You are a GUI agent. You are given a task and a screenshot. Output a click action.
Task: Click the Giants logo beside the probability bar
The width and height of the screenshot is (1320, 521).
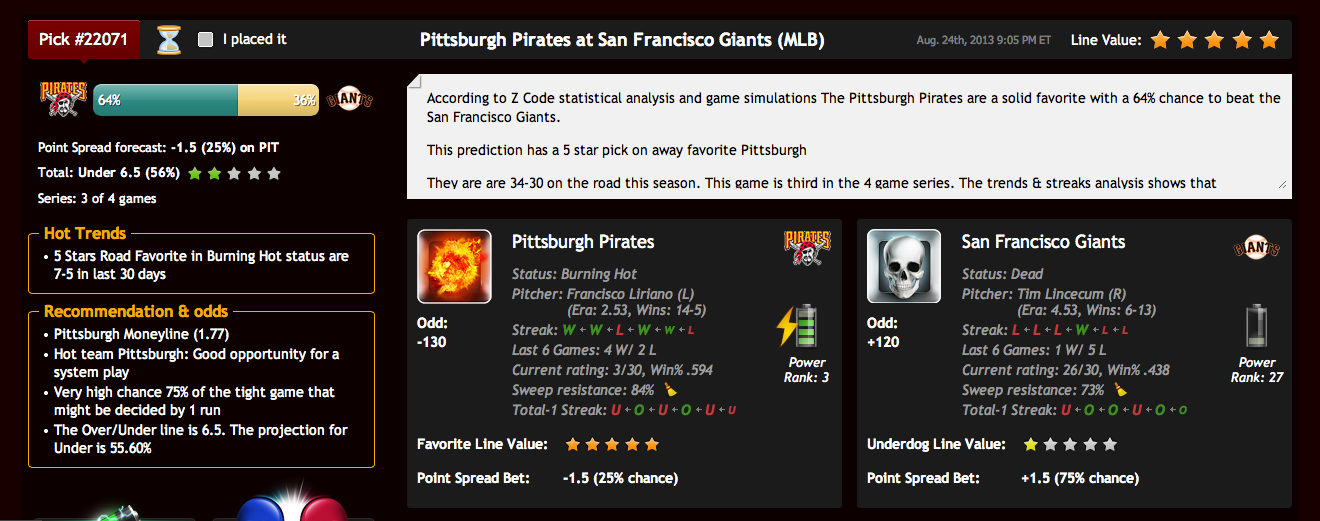(x=349, y=100)
